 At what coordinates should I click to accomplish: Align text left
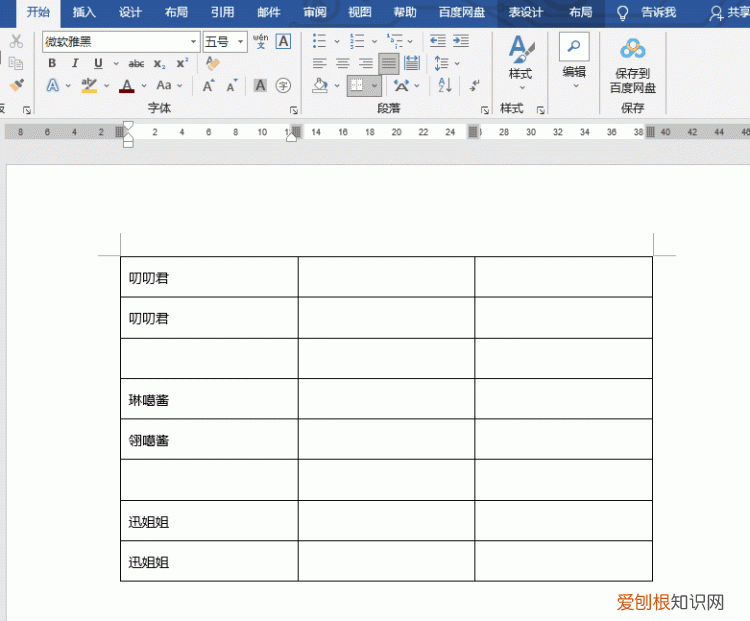click(x=319, y=63)
